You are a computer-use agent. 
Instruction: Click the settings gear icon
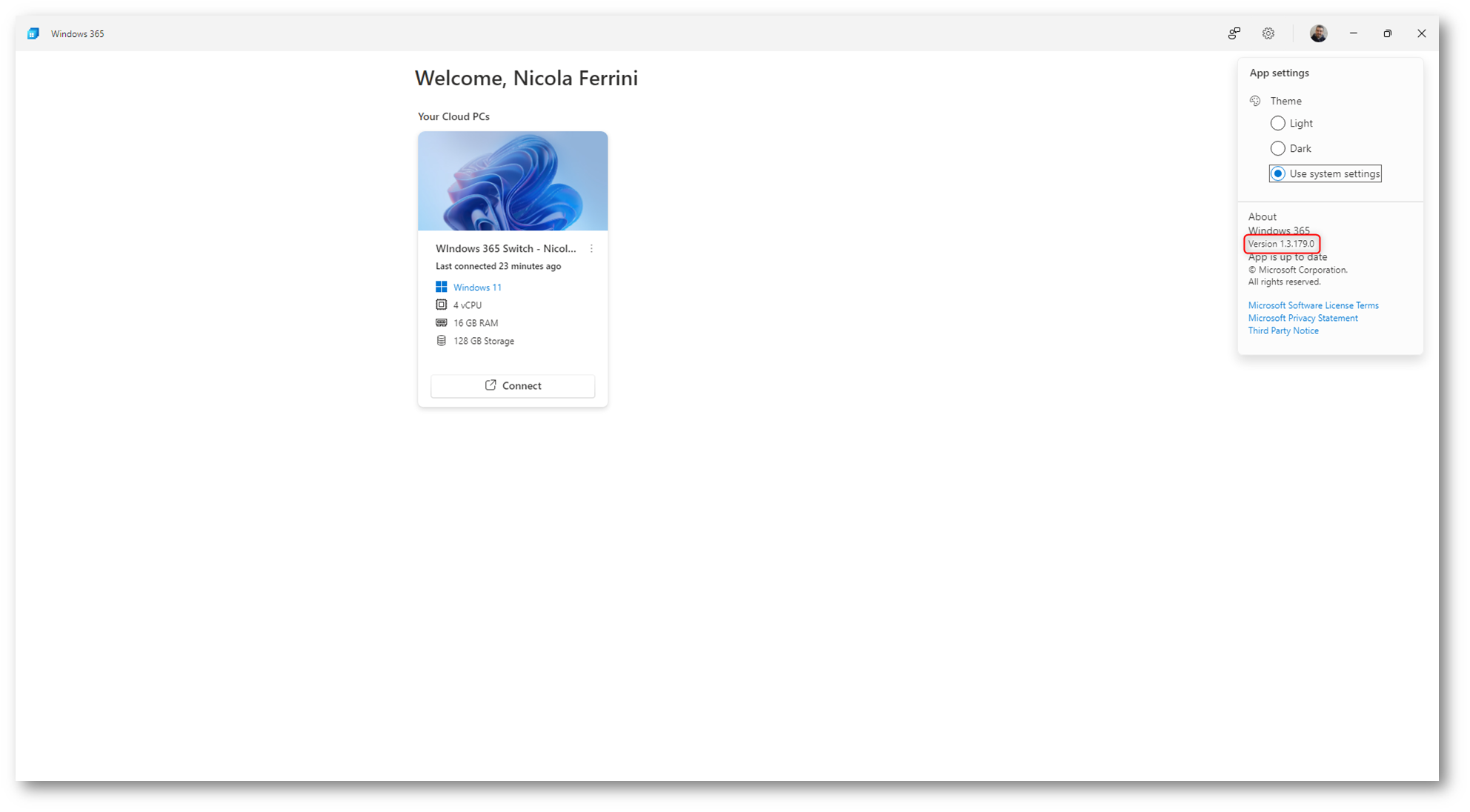pyautogui.click(x=1268, y=33)
